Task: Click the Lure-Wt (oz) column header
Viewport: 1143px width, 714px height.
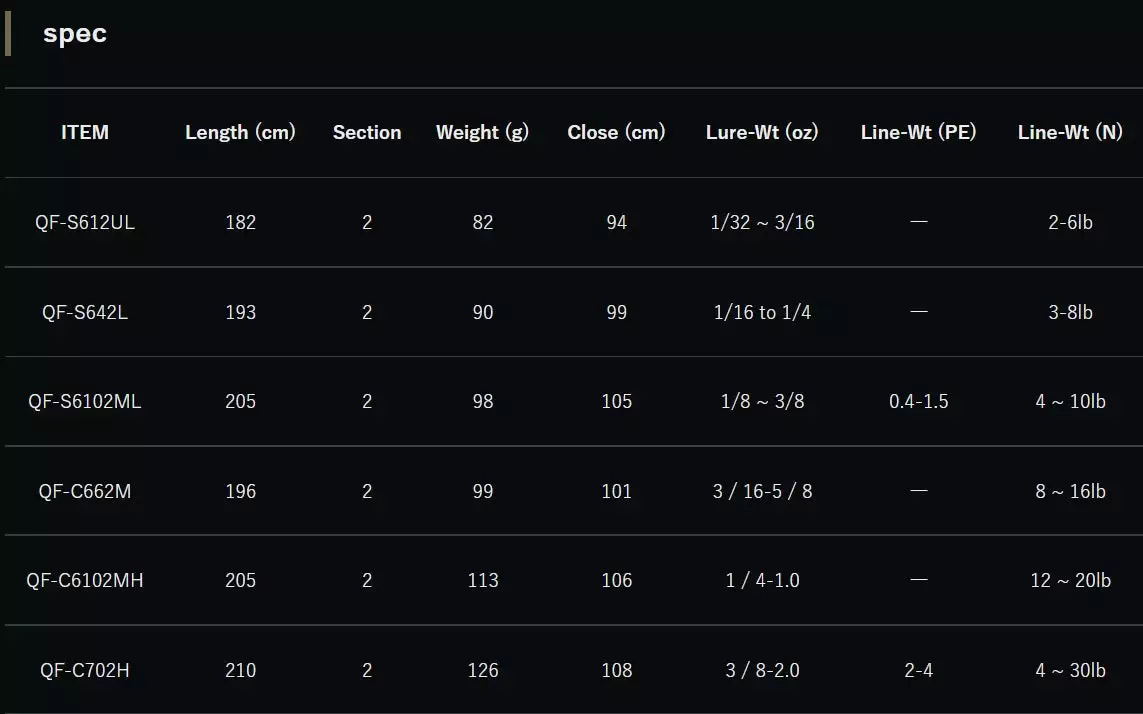Action: 762,132
